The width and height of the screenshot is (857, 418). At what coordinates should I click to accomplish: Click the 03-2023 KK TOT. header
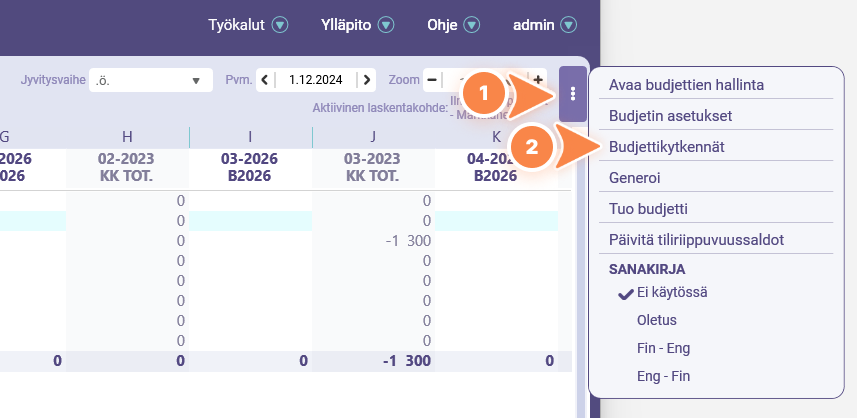(x=372, y=167)
